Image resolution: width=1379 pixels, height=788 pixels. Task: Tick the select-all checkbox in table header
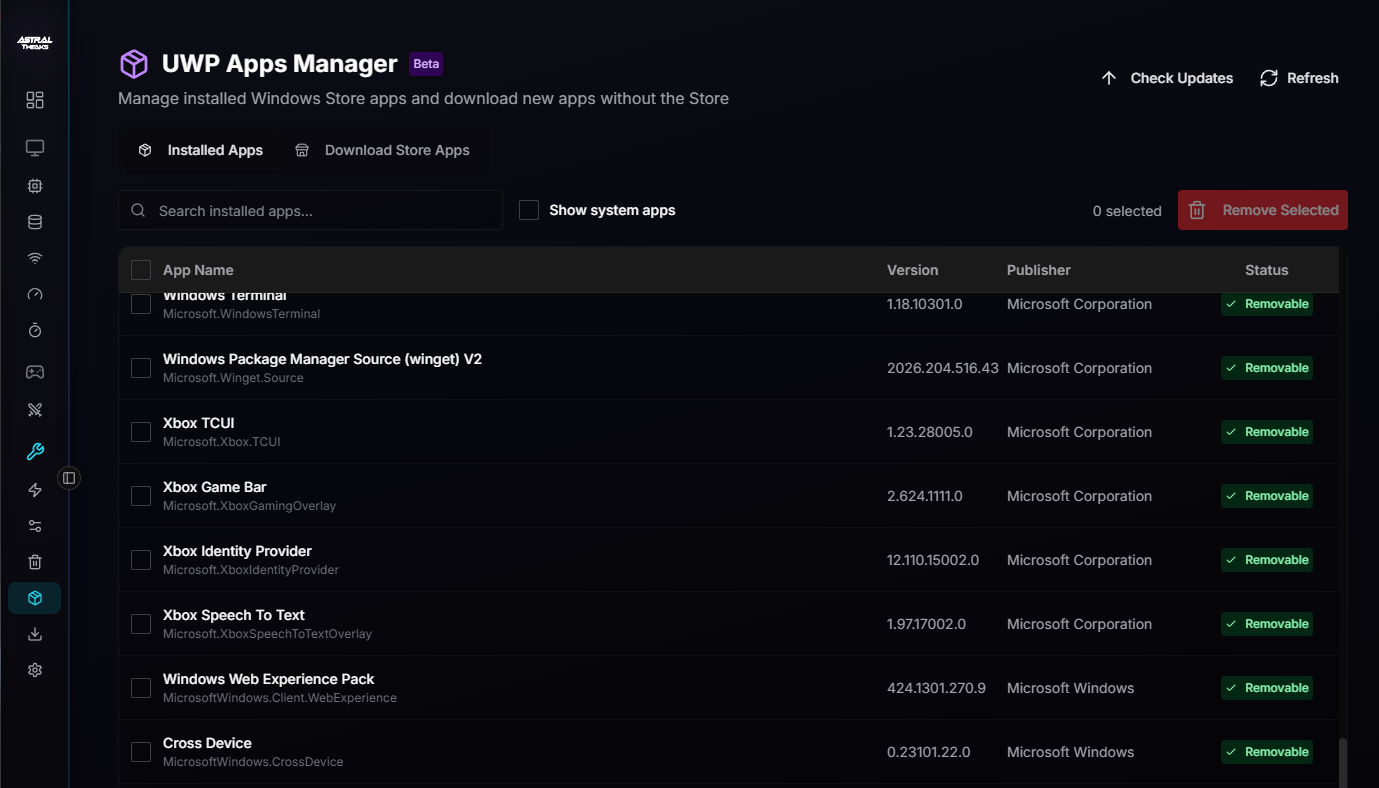[x=141, y=270]
